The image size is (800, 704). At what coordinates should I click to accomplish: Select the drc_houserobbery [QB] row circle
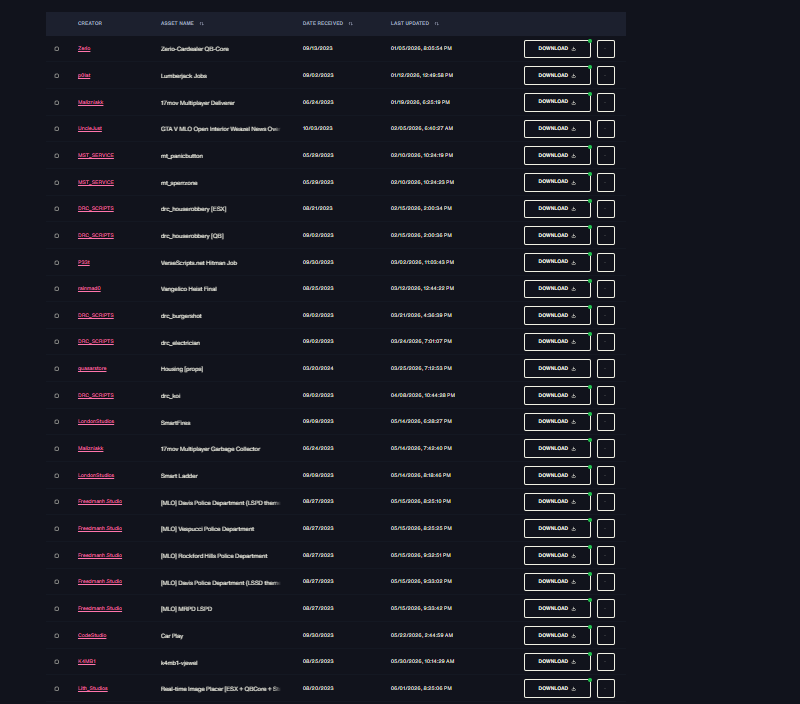point(57,236)
